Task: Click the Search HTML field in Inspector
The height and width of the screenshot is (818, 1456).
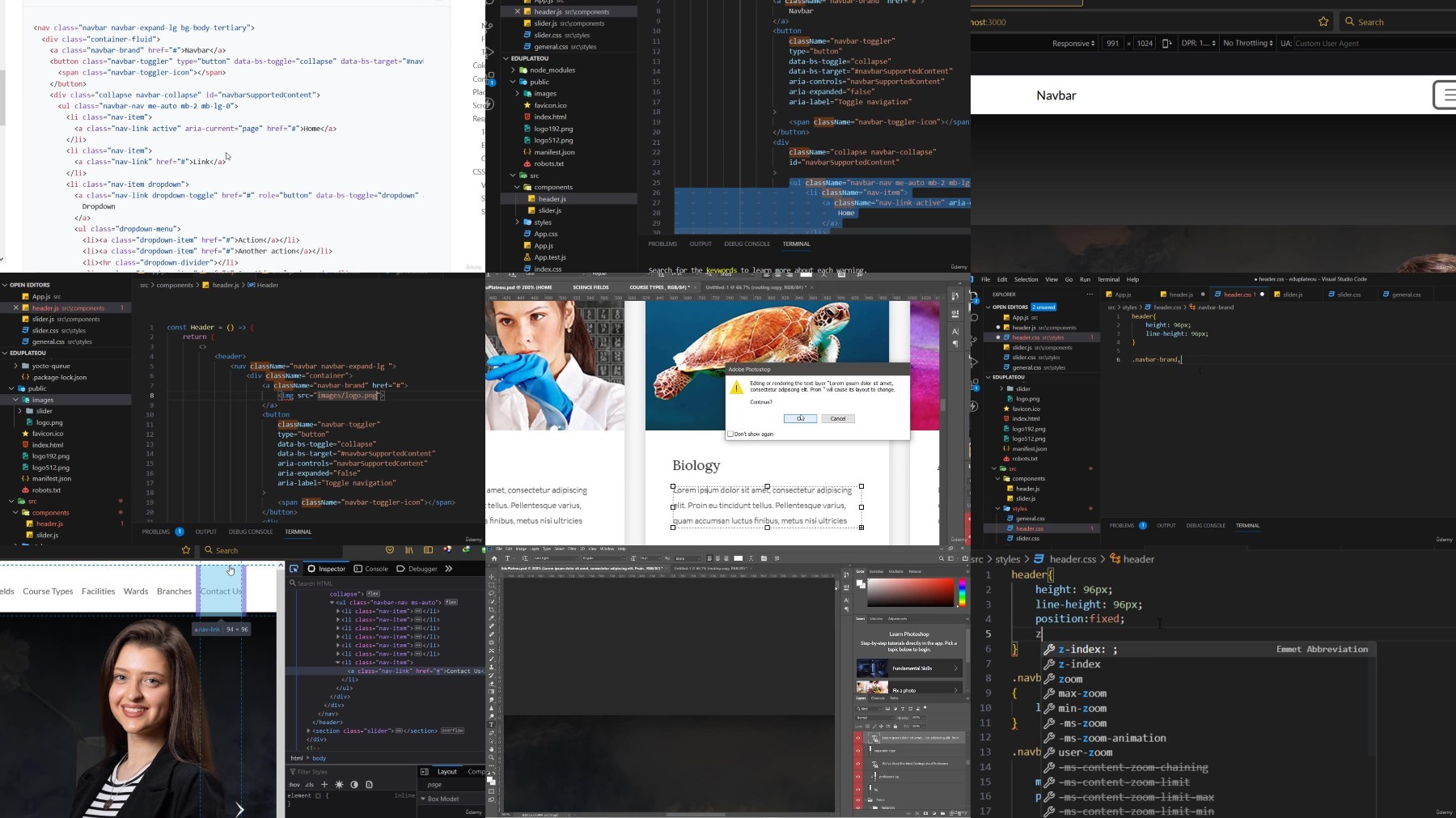Action: (384, 583)
